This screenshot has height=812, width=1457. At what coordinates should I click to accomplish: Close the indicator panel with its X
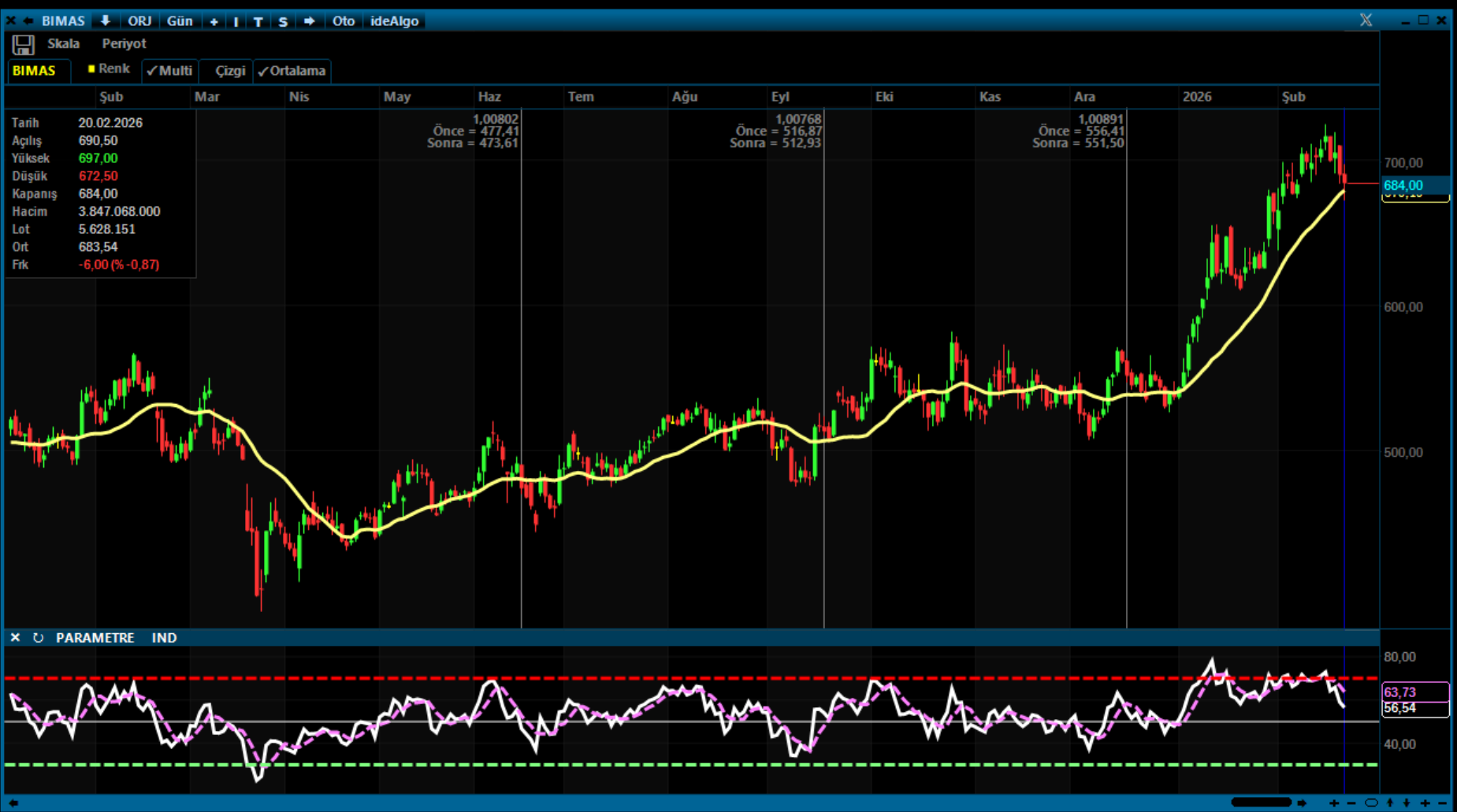coord(15,638)
